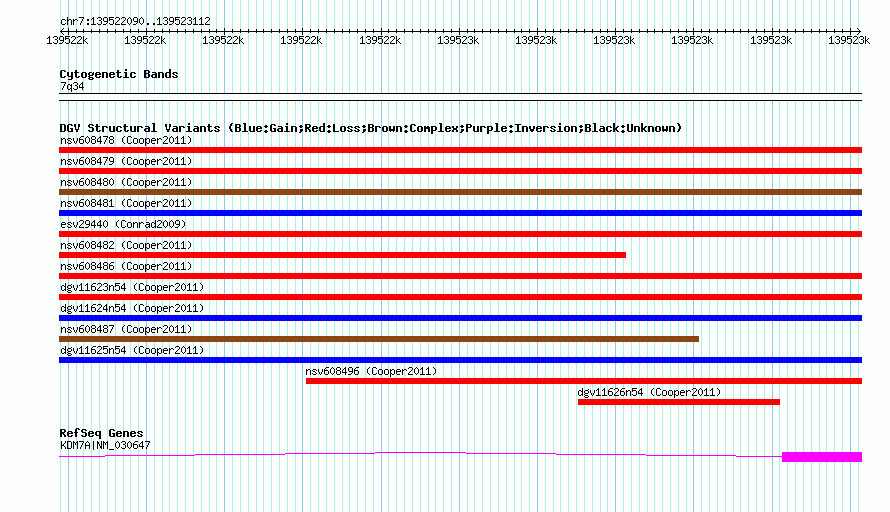Open the dgv11625n54 (Cooper2011) label
The width and height of the screenshot is (890, 512).
(x=132, y=350)
